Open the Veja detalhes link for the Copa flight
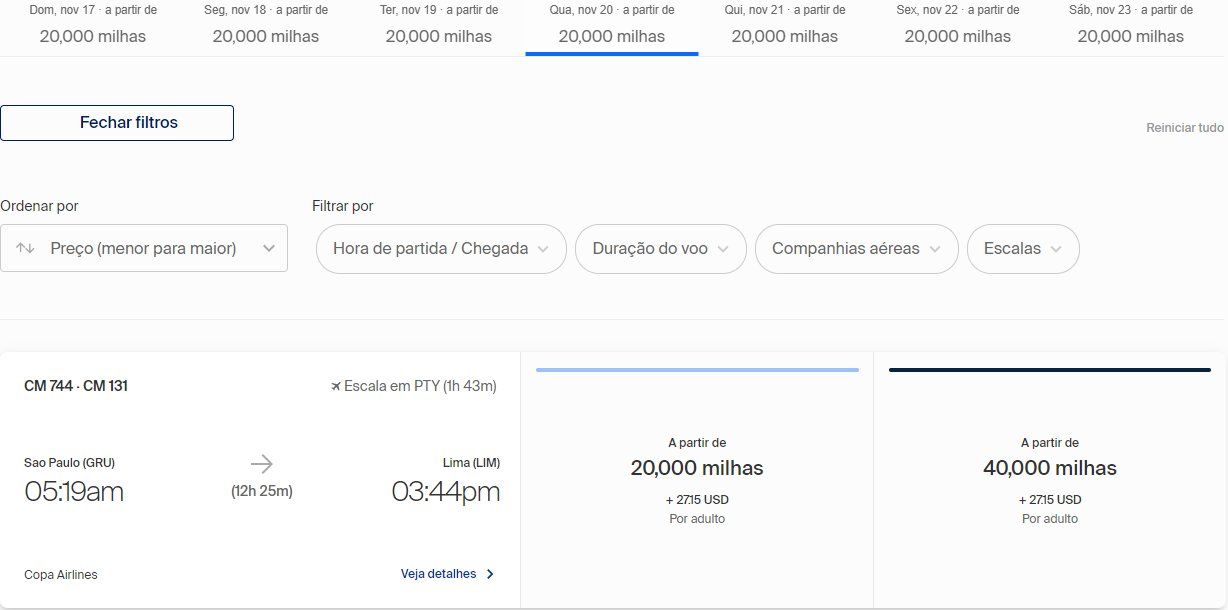This screenshot has width=1228, height=610. click(x=439, y=574)
